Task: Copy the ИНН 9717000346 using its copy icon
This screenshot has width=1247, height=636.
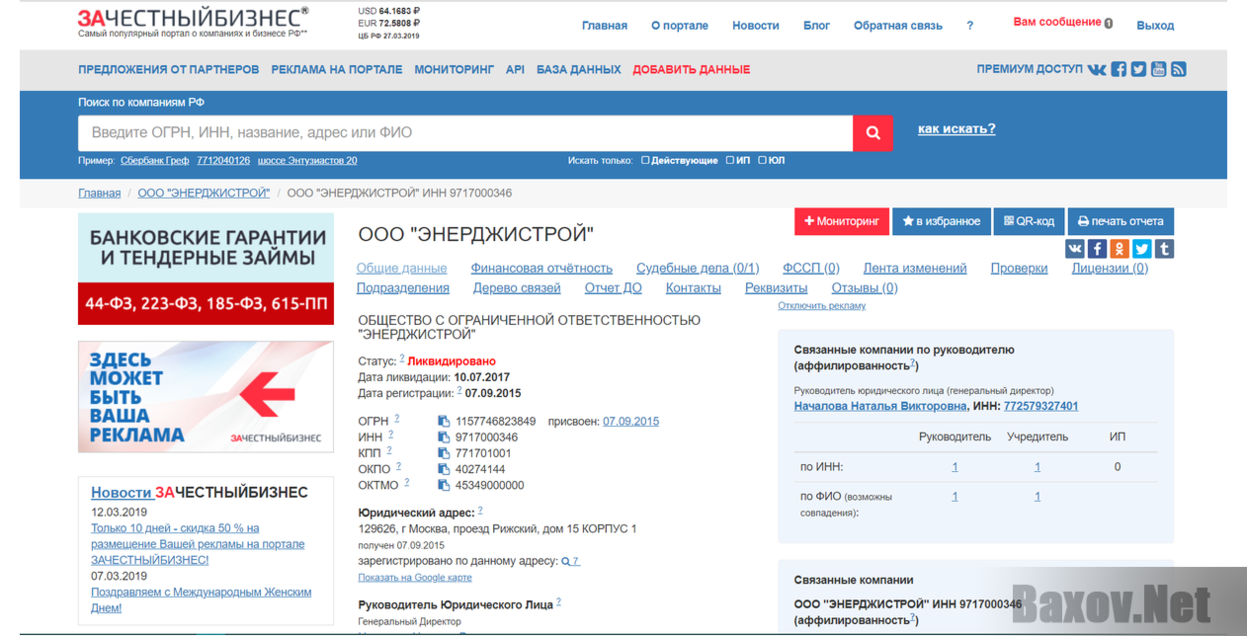Action: [x=444, y=438]
